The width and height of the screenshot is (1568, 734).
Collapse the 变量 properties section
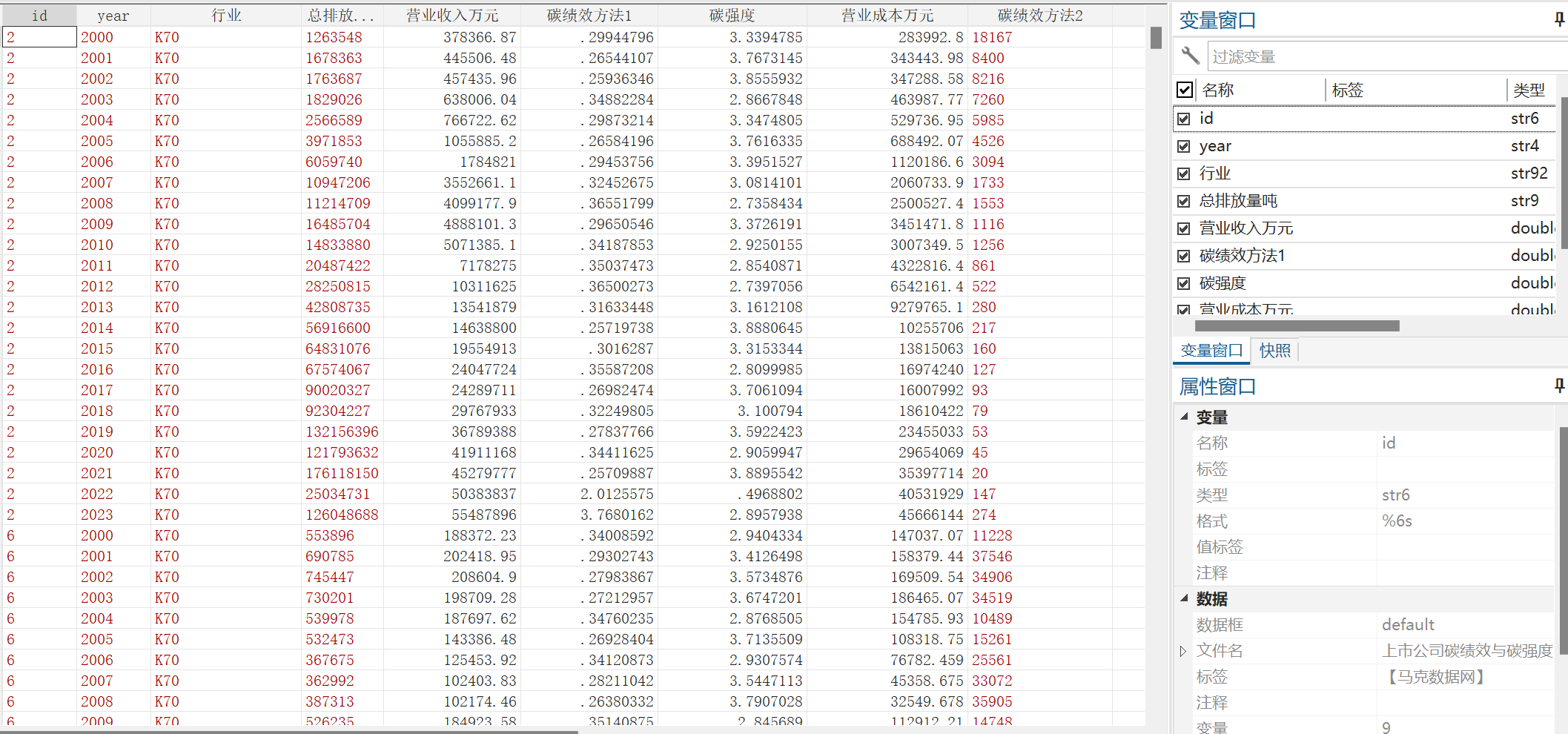pyautogui.click(x=1184, y=417)
